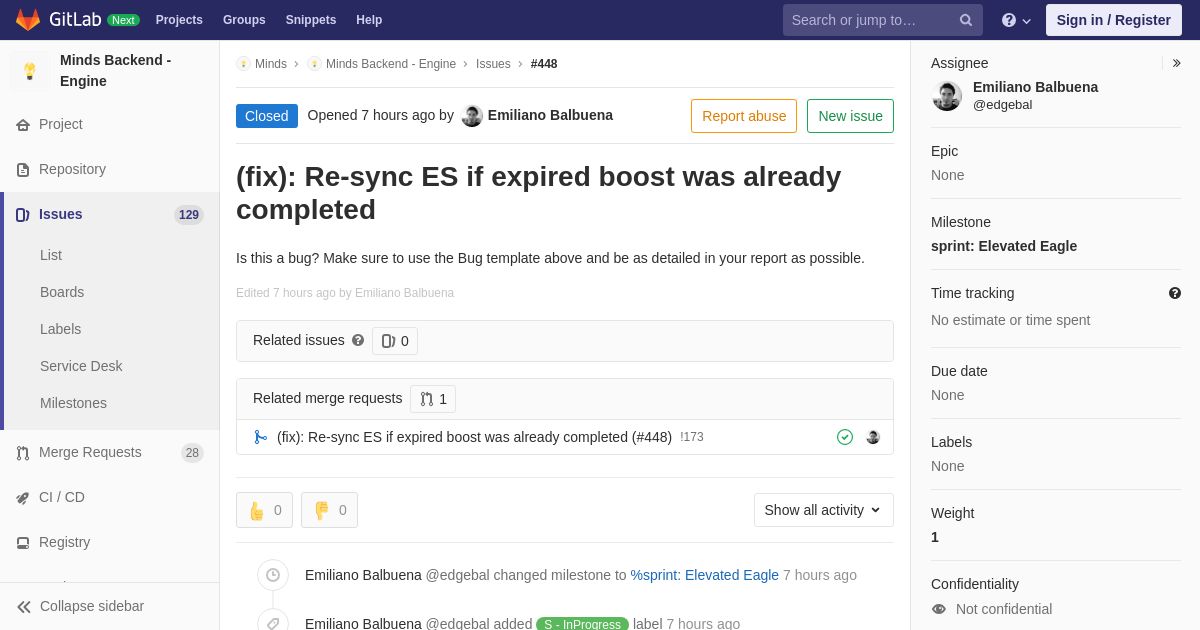Click the Report abuse button
Image resolution: width=1200 pixels, height=630 pixels.
pos(744,116)
